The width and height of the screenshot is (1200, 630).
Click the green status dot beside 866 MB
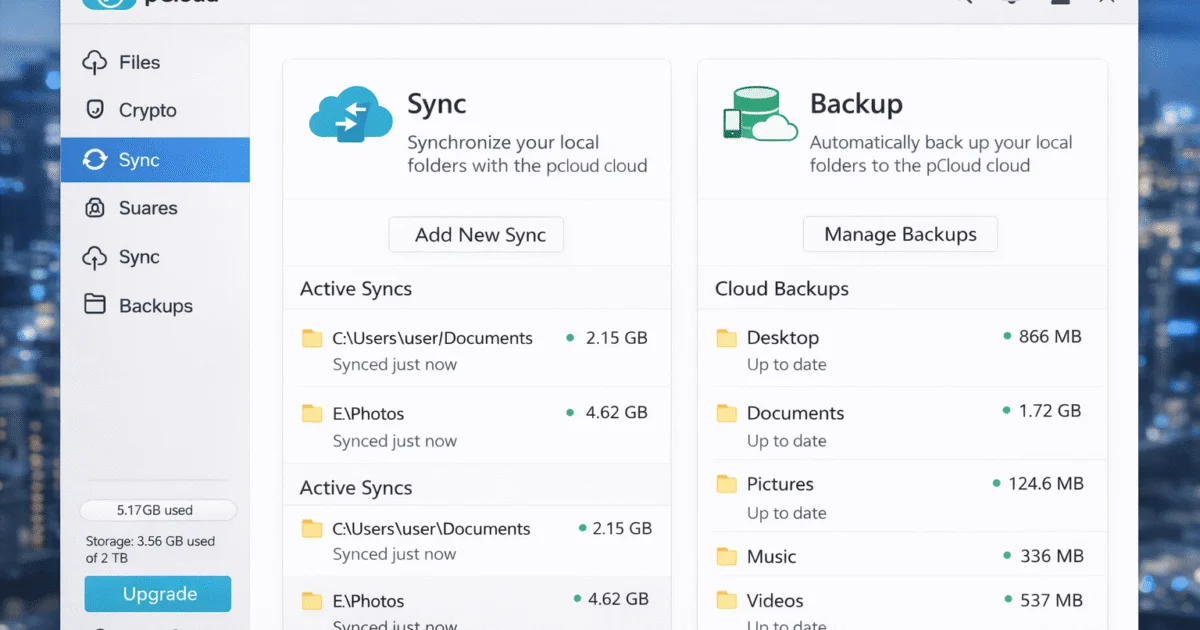click(1007, 337)
